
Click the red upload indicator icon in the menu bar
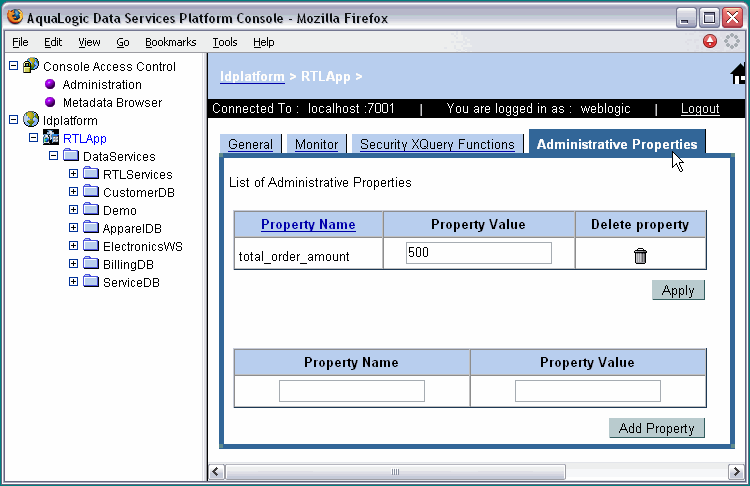[x=710, y=42]
